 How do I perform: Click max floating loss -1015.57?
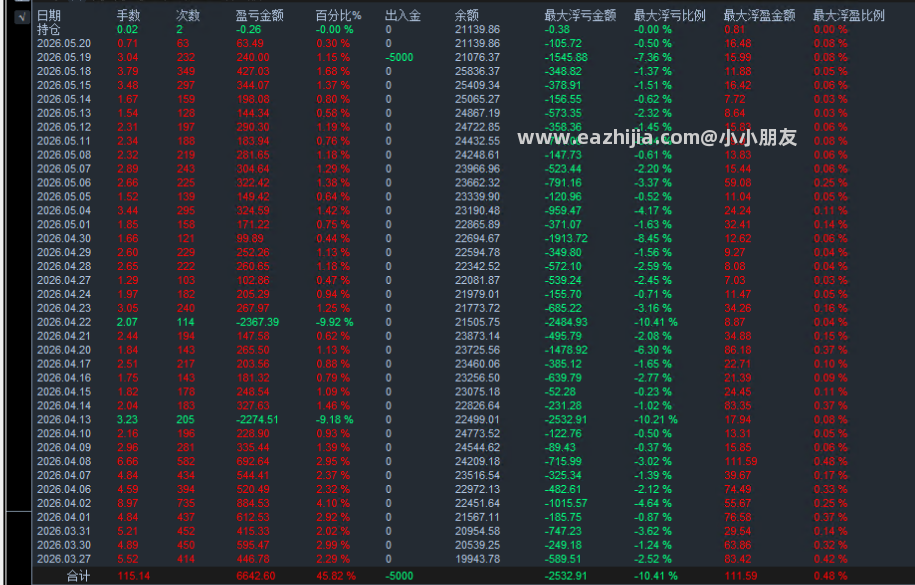point(566,503)
